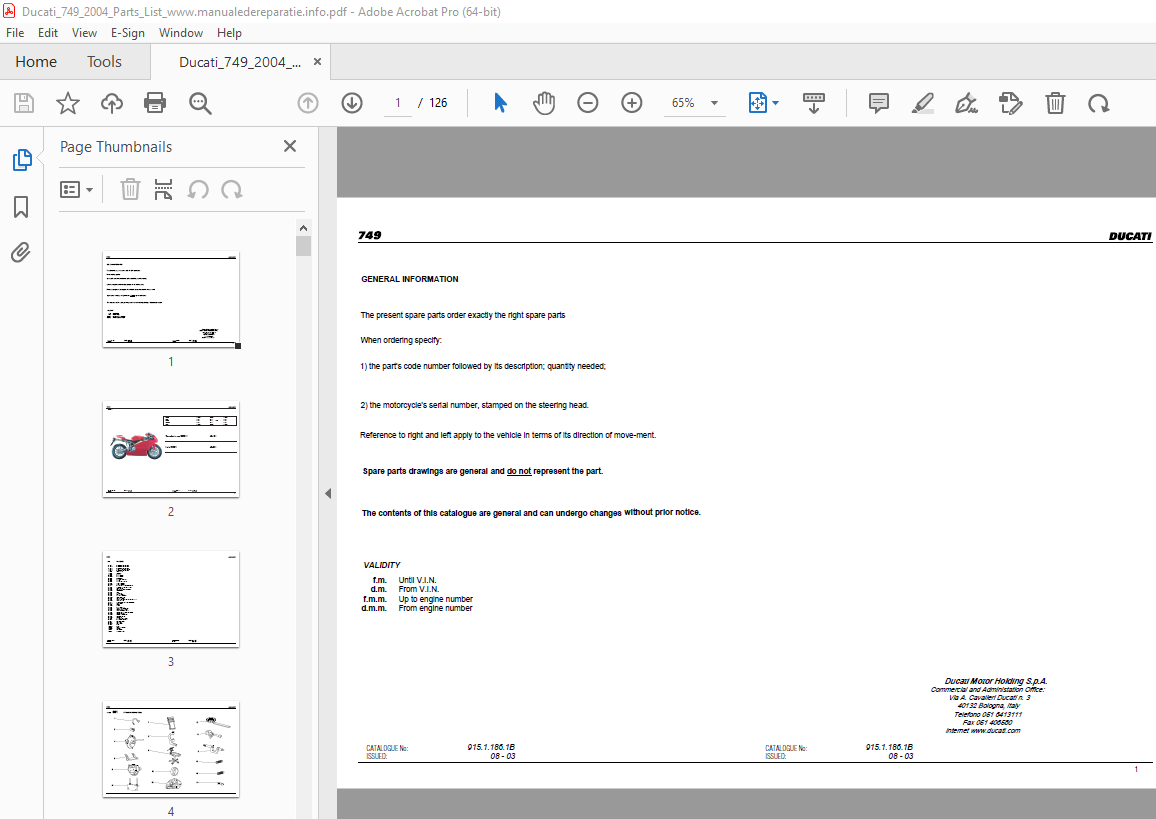Select page 4 thumbnail with parts drawings
1156x819 pixels.
pyautogui.click(x=171, y=749)
